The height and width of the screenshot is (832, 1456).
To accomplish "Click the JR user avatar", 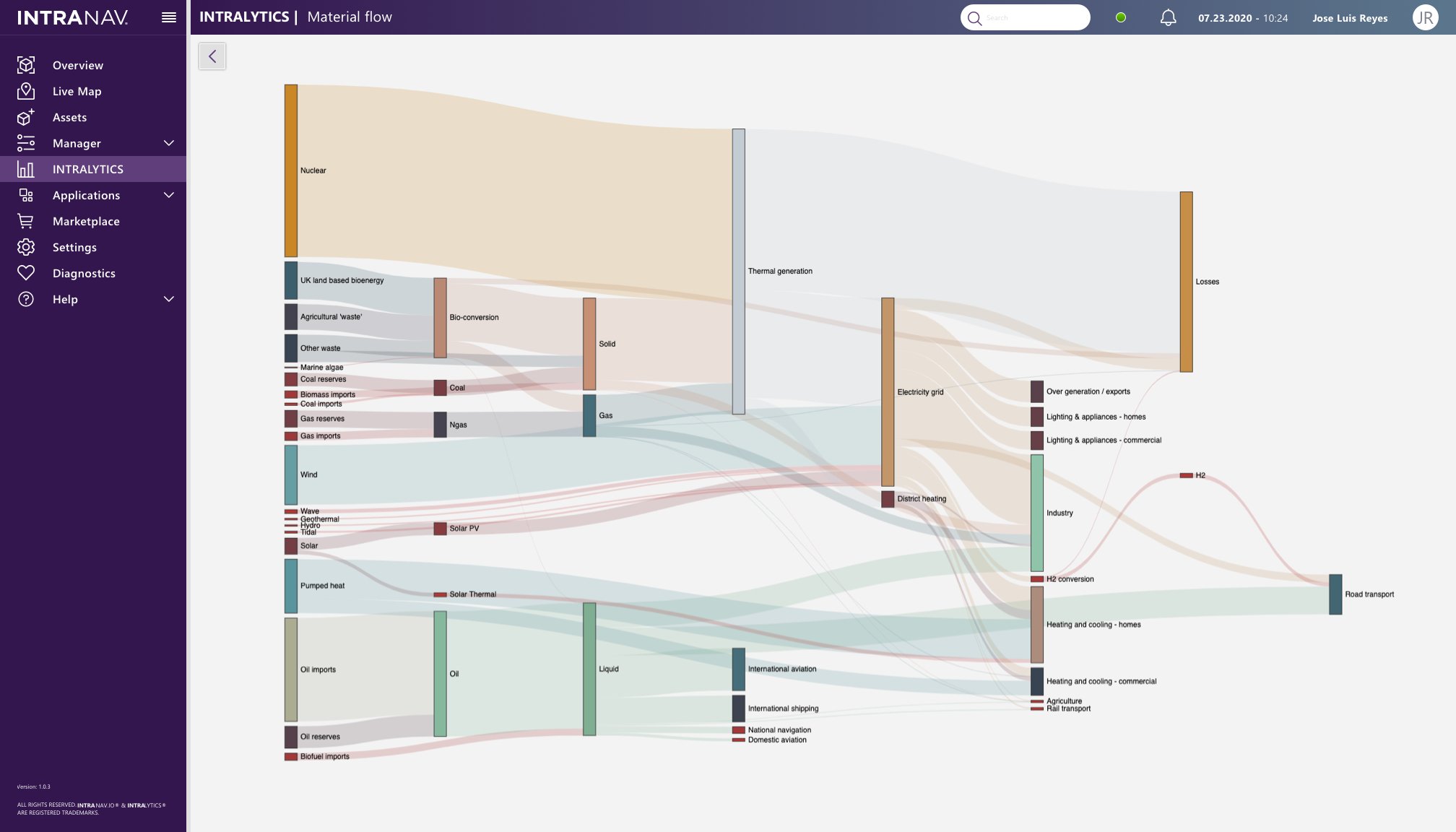I will [1425, 17].
